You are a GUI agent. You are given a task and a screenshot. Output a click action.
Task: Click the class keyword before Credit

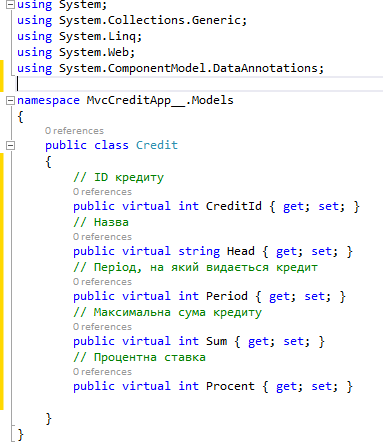111,145
